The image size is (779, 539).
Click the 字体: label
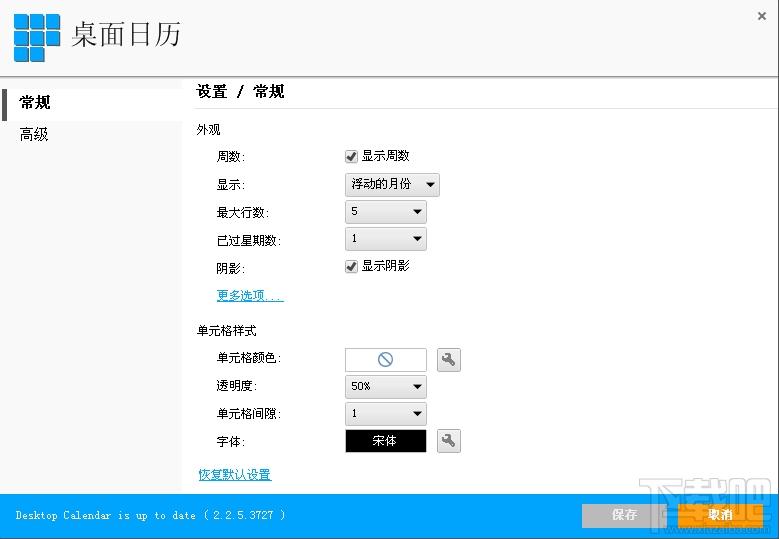tap(231, 442)
